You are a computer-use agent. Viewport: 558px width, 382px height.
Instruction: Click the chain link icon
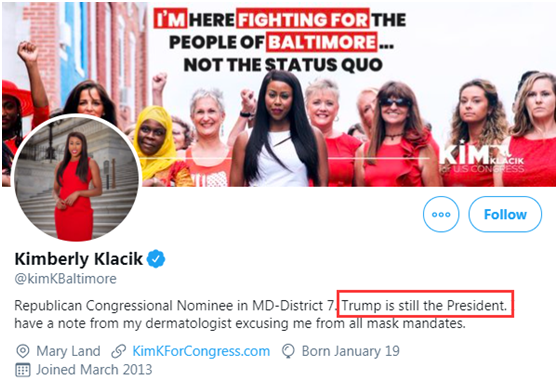(119, 351)
